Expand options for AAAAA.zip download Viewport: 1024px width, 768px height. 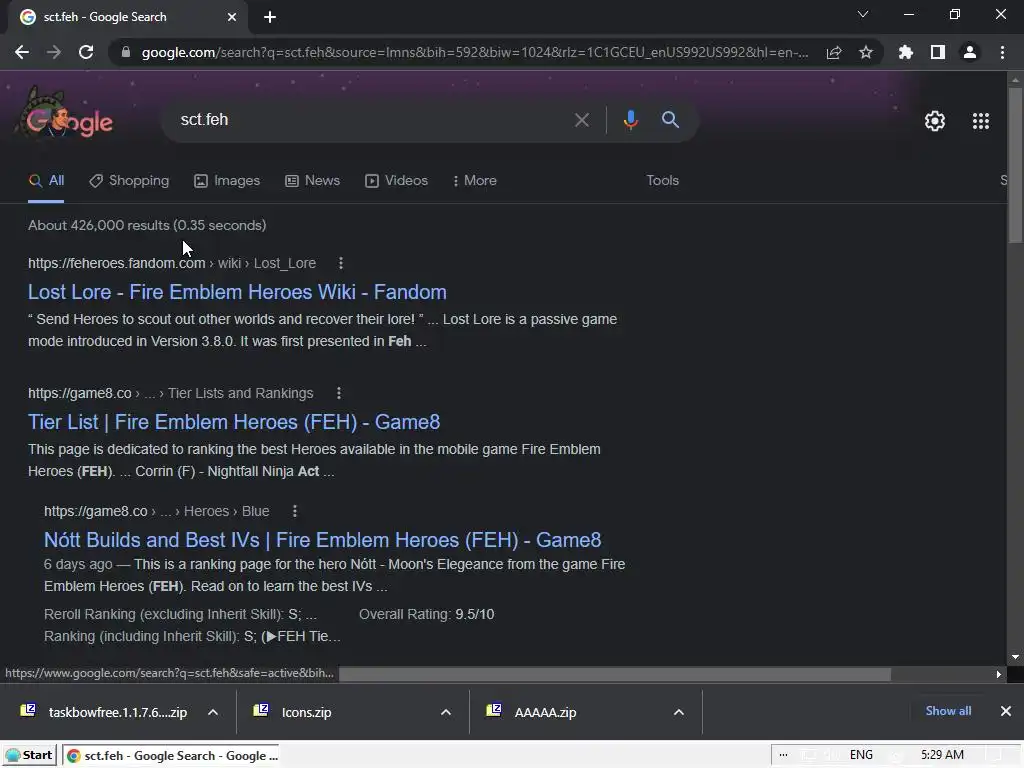click(679, 712)
